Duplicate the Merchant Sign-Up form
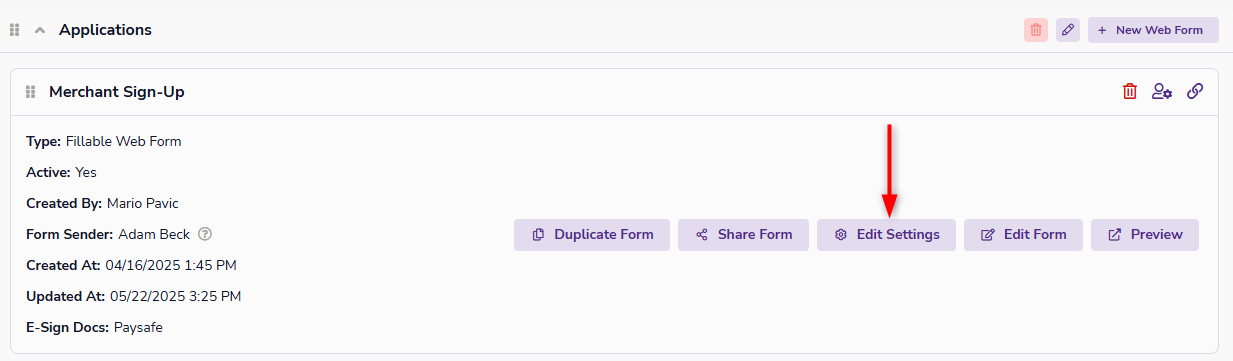1233x361 pixels. [592, 234]
